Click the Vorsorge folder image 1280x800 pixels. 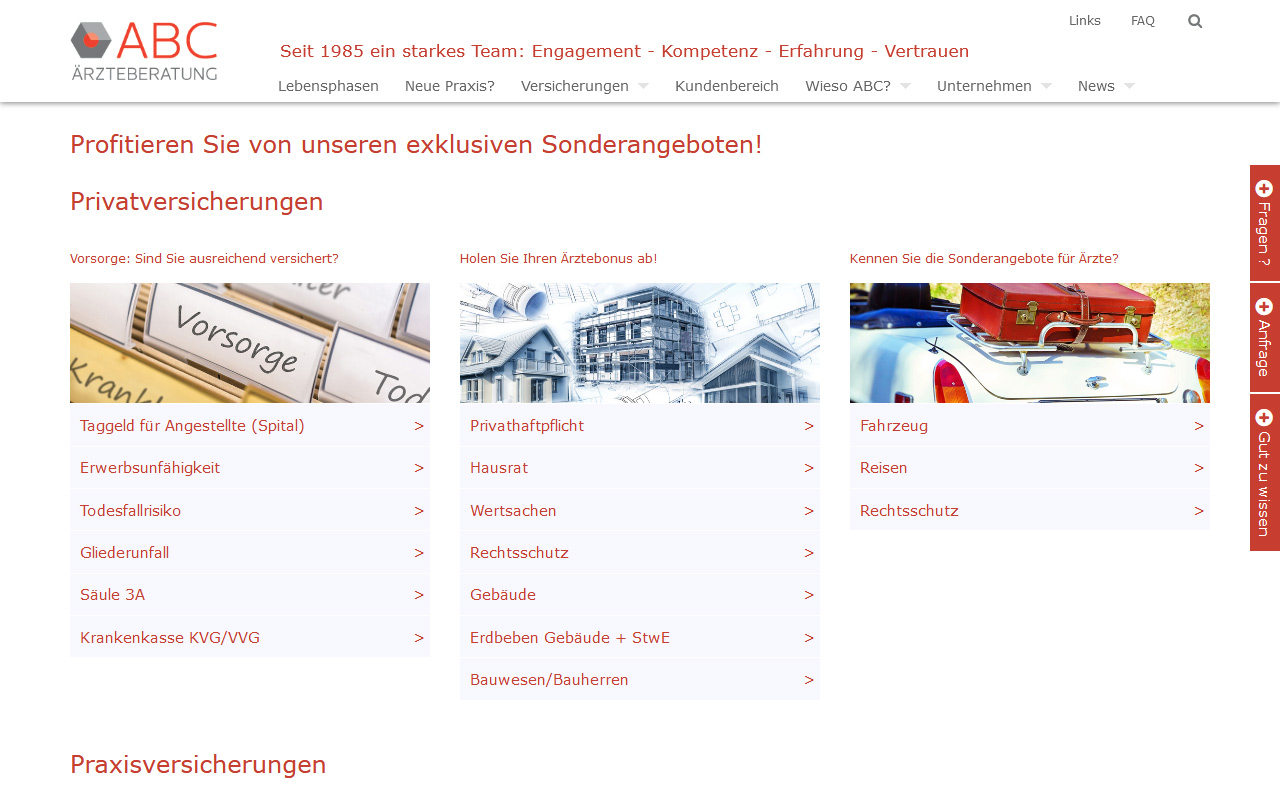pos(250,343)
